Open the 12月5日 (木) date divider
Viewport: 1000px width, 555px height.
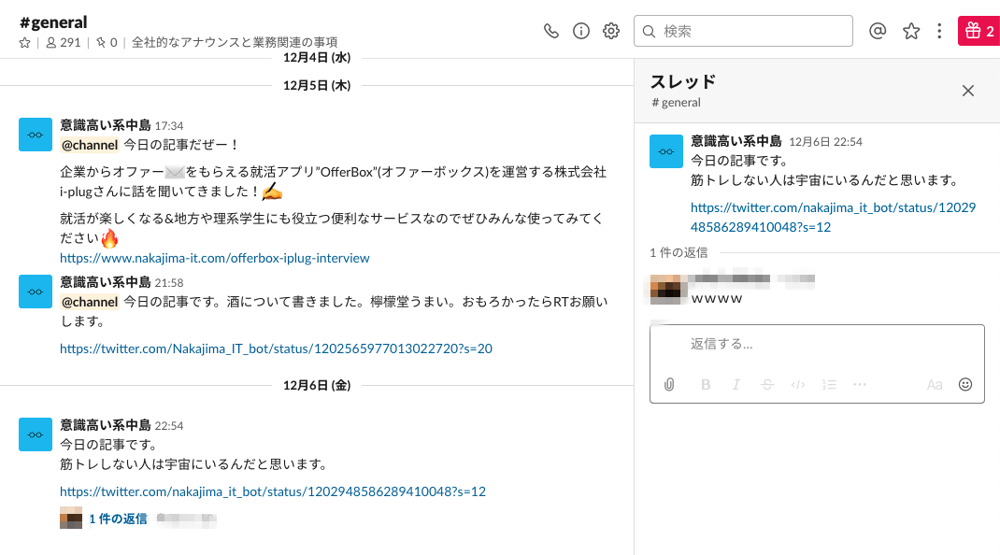tap(317, 85)
